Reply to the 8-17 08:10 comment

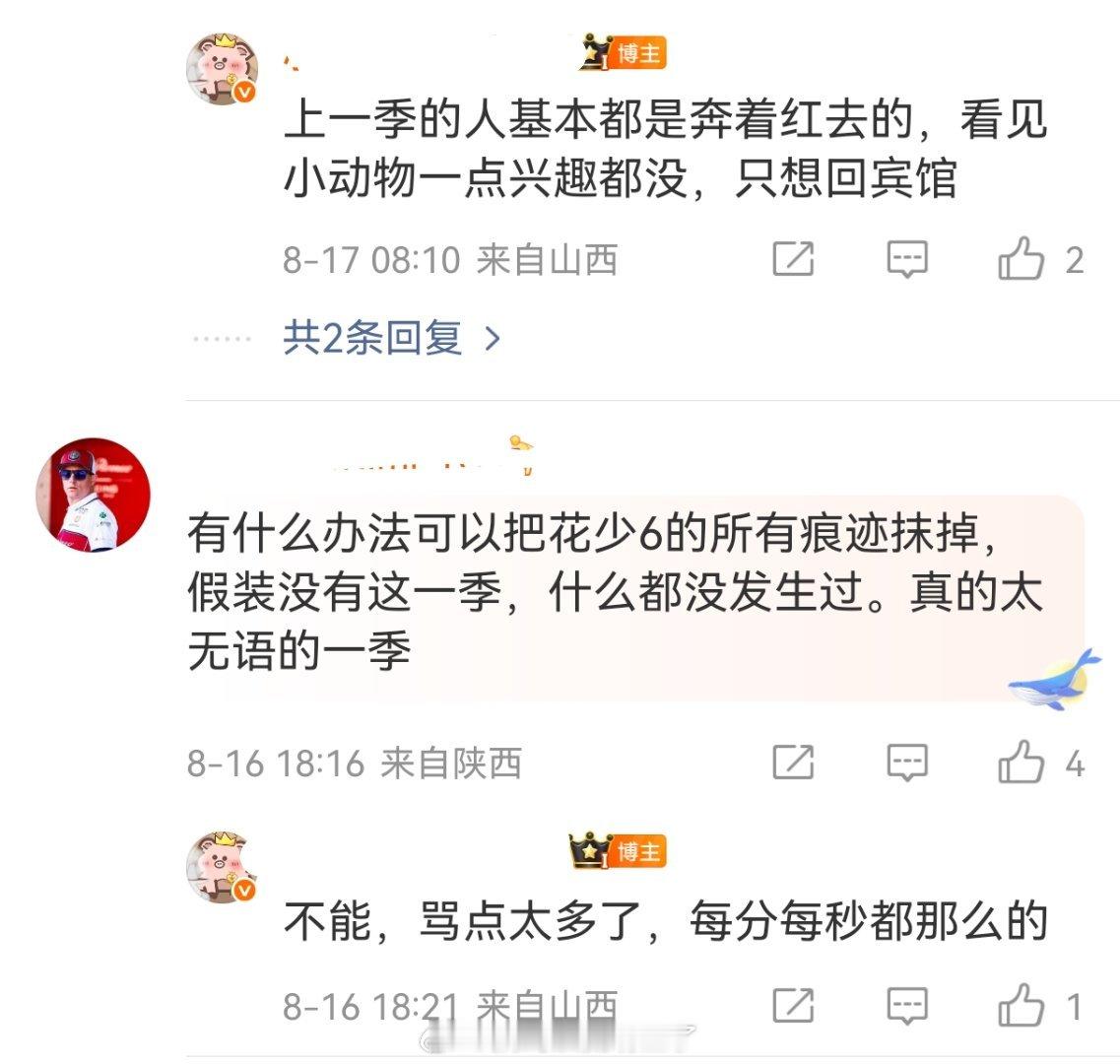click(907, 259)
